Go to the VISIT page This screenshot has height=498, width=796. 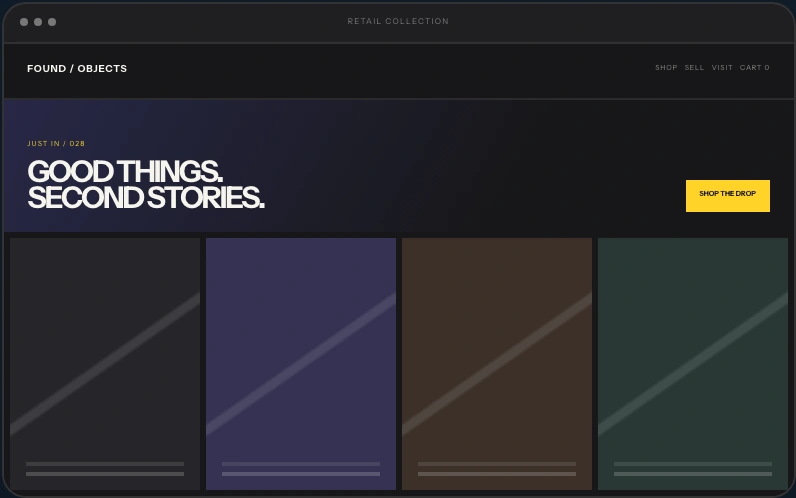[722, 68]
